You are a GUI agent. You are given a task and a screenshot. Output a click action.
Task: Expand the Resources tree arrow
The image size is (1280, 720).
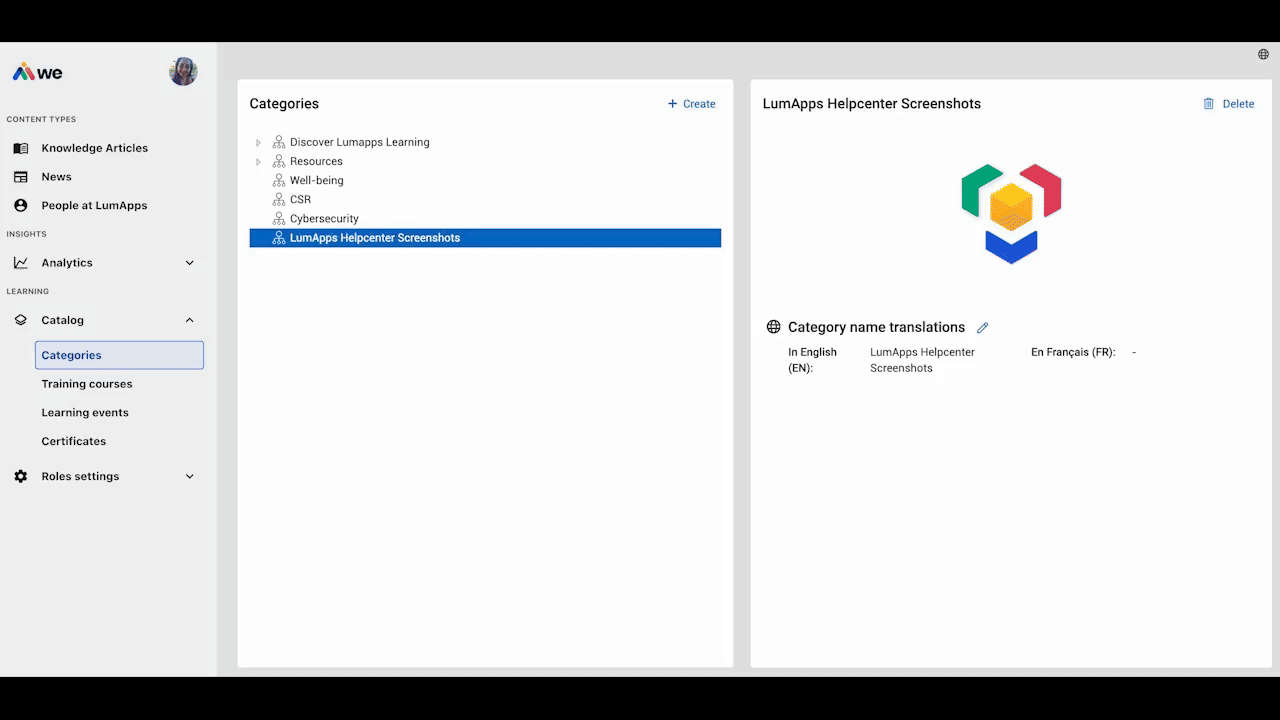click(258, 162)
